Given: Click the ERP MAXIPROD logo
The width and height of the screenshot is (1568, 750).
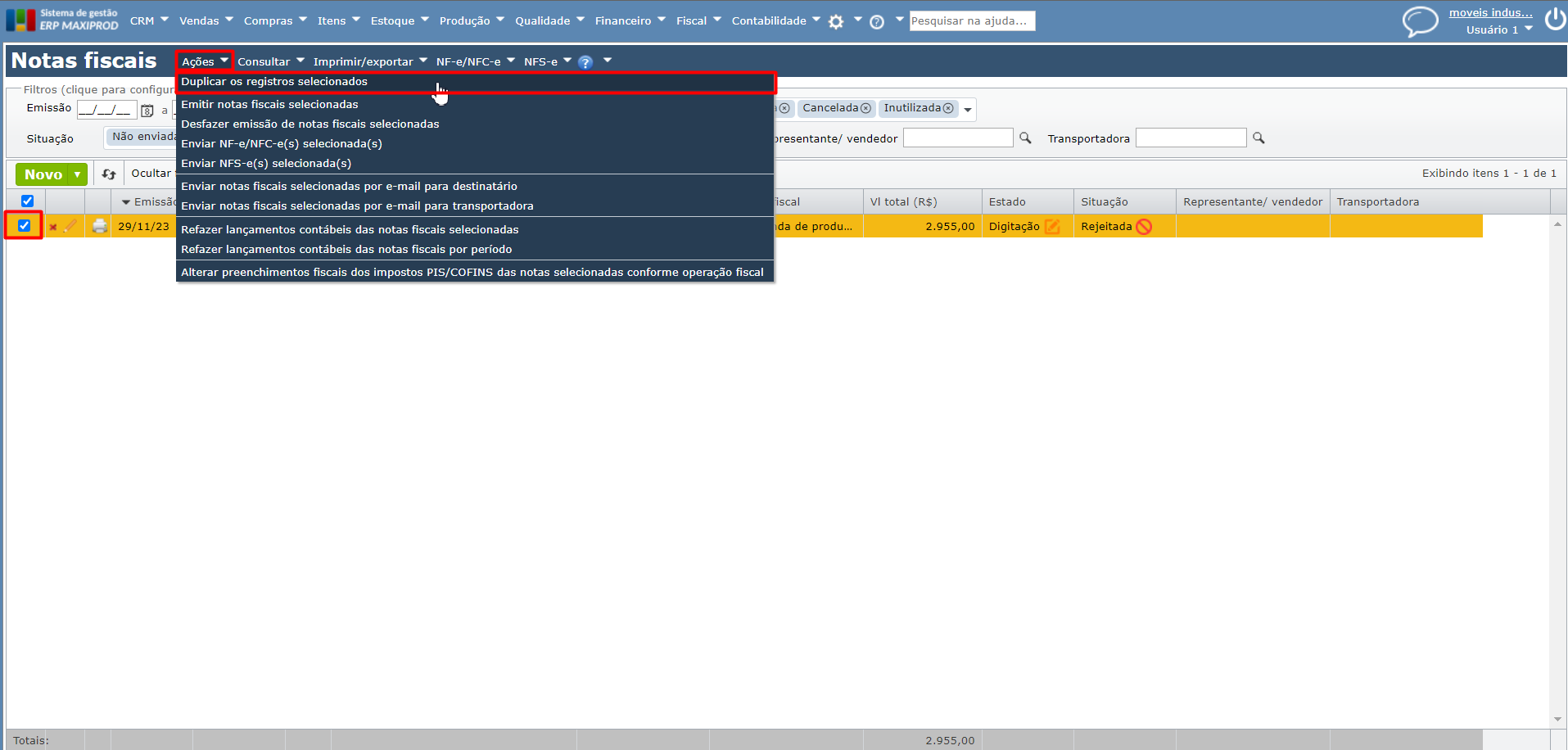Looking at the screenshot, I should (x=62, y=20).
